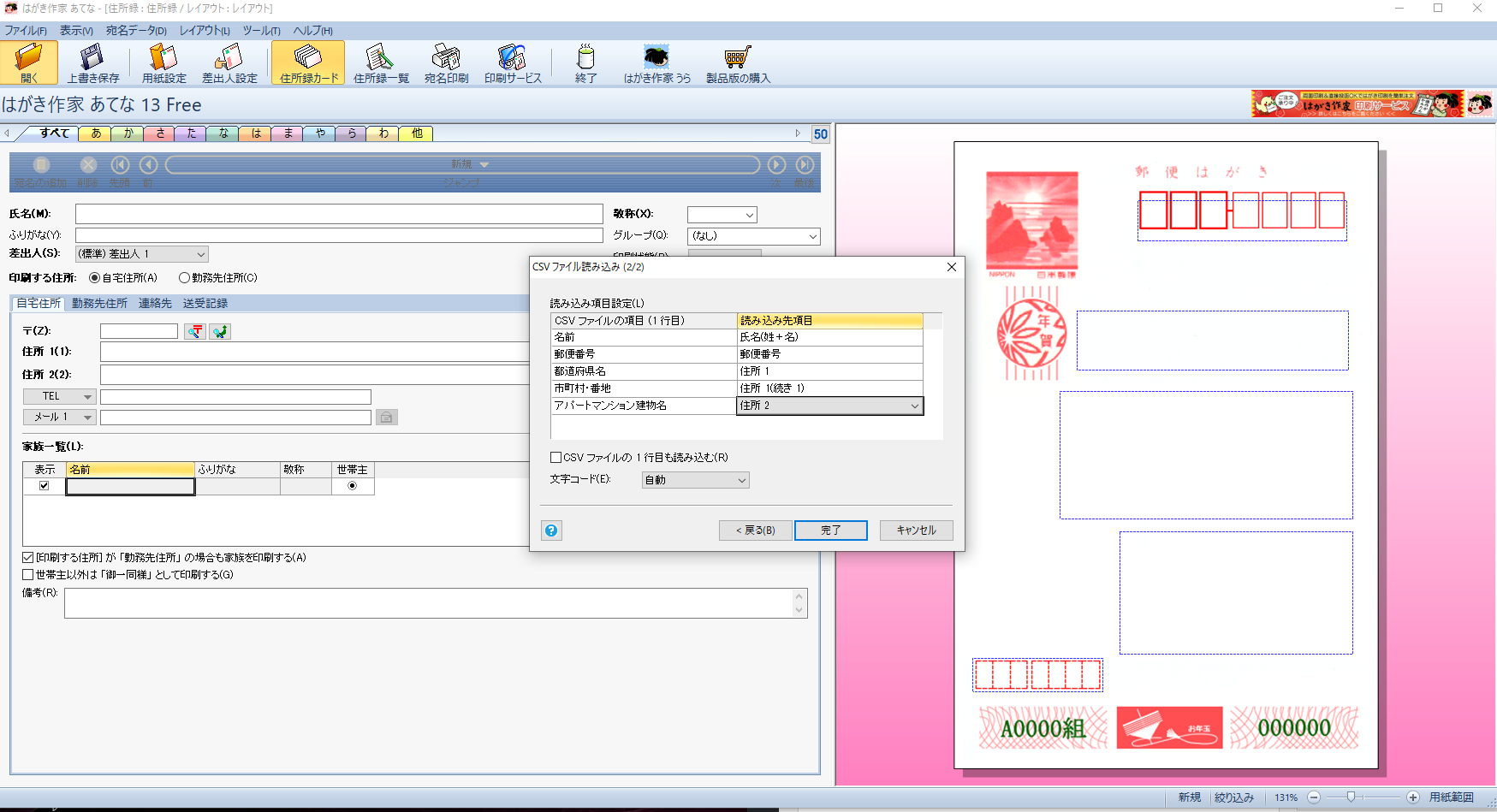Click the blue help icon in CSV dialog
Image resolution: width=1497 pixels, height=812 pixels.
(552, 530)
